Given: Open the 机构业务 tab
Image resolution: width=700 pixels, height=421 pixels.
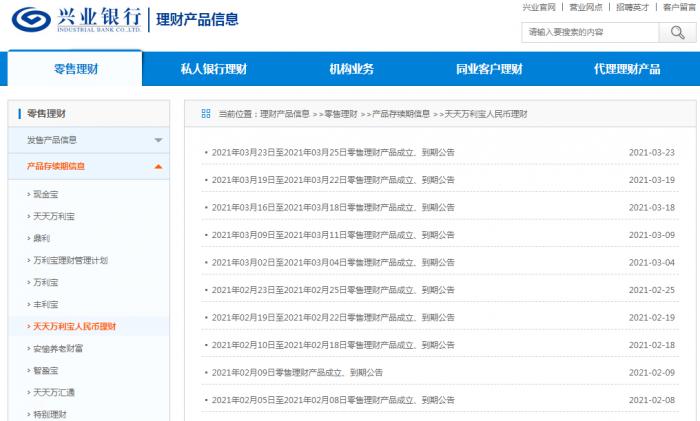Looking at the screenshot, I should coord(351,69).
